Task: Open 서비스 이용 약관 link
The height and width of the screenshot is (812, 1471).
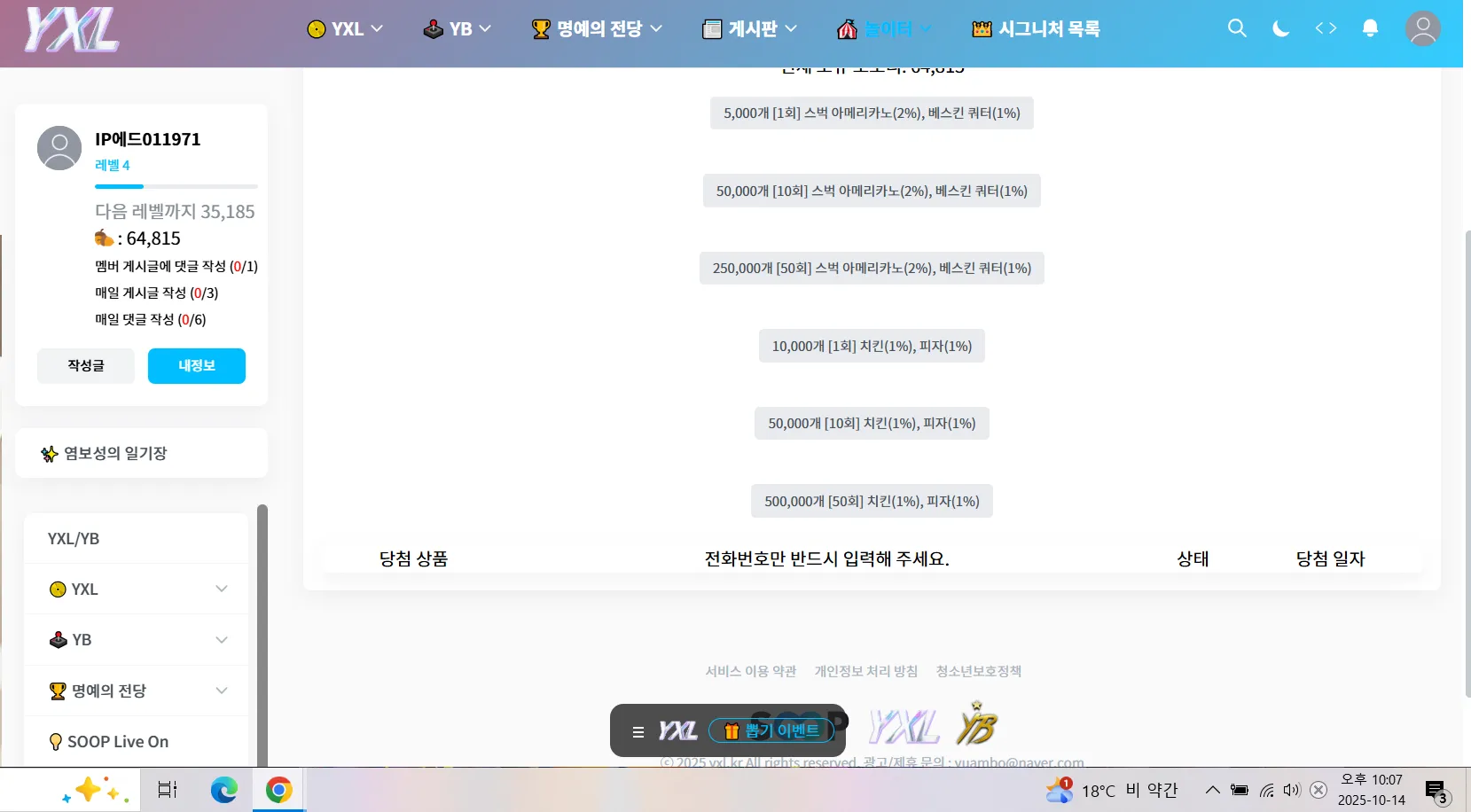Action: click(750, 671)
